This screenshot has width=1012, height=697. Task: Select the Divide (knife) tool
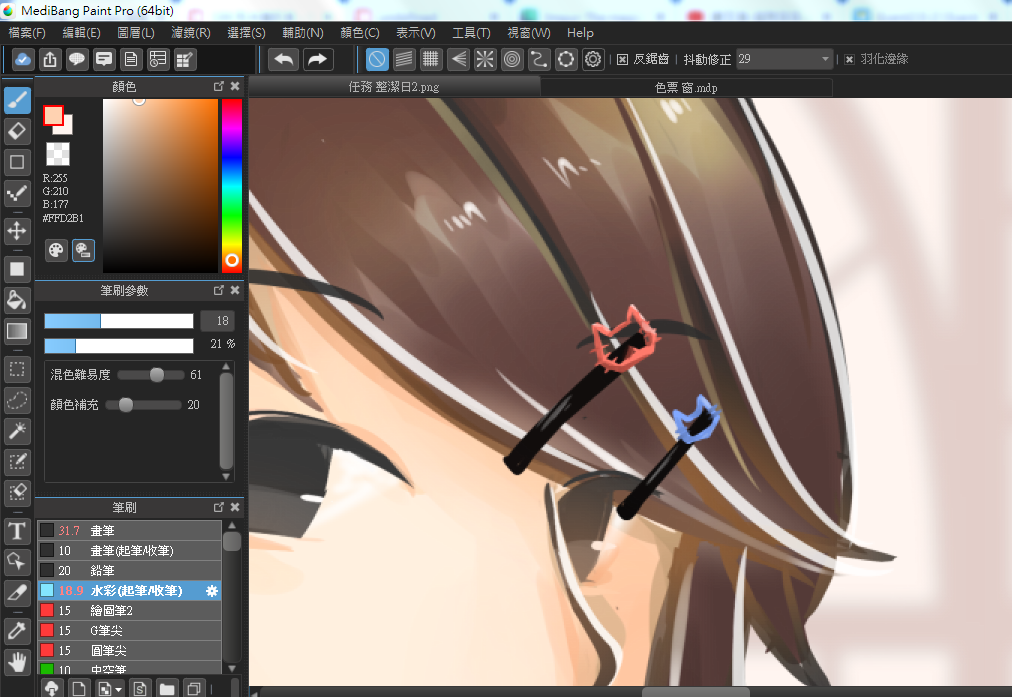click(17, 592)
